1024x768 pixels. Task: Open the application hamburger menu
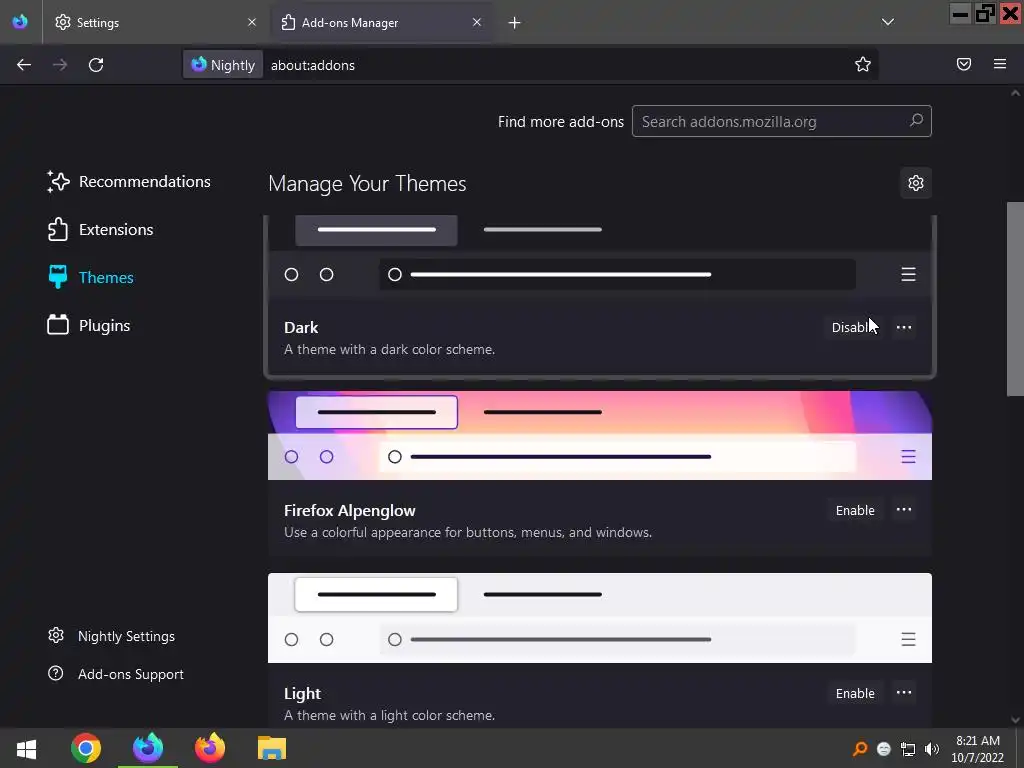click(x=1000, y=64)
